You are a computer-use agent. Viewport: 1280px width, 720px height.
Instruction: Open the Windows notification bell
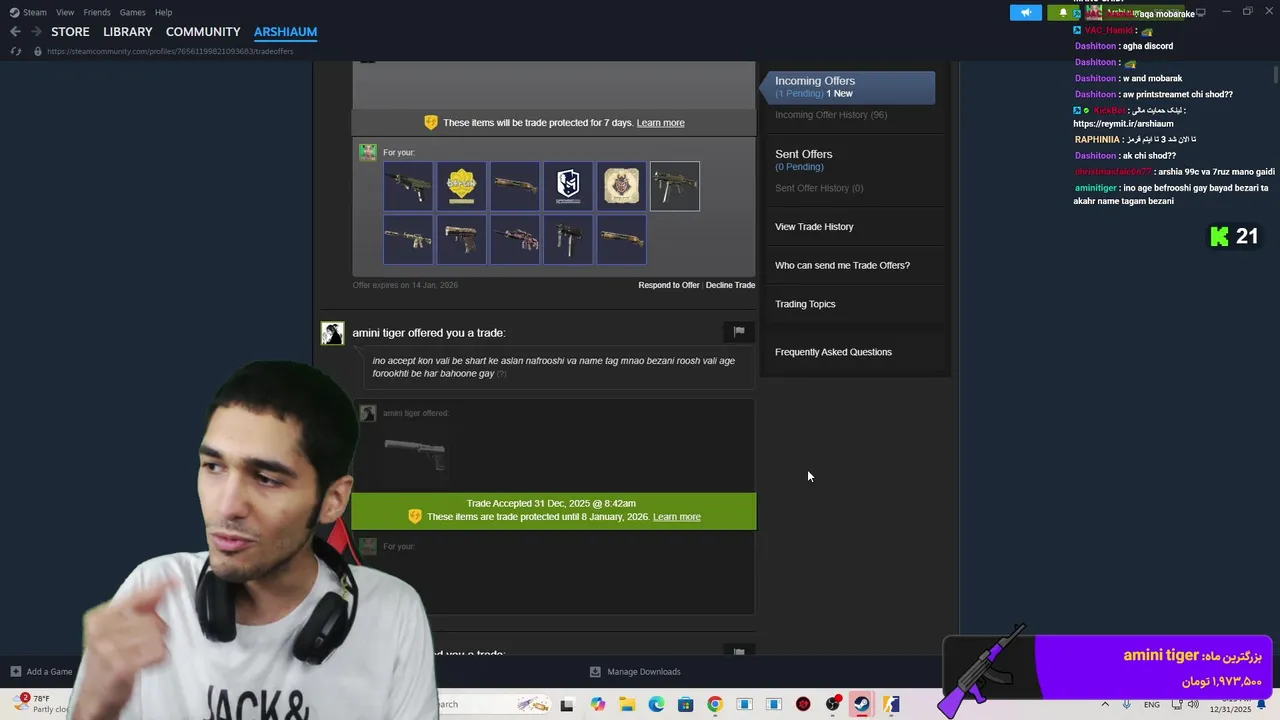(x=1263, y=704)
